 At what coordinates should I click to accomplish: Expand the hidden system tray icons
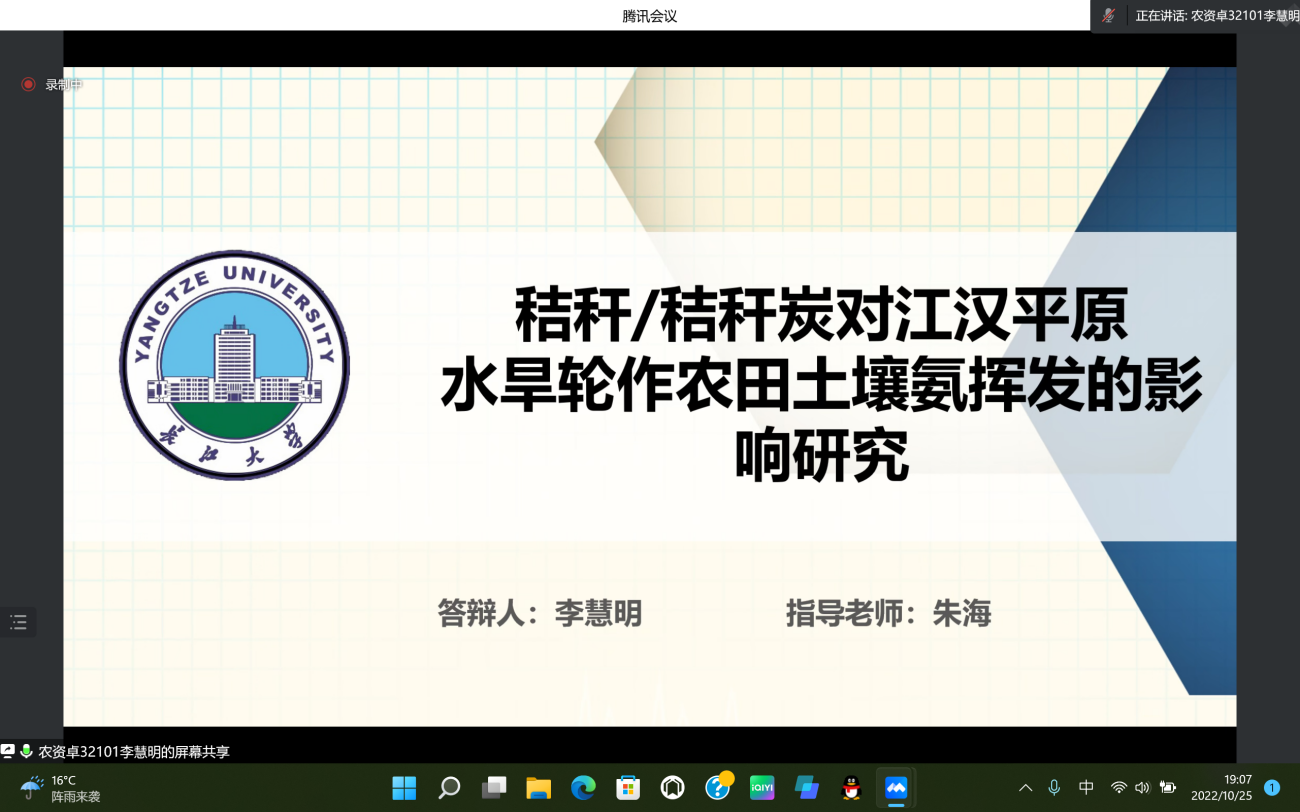pos(1025,788)
